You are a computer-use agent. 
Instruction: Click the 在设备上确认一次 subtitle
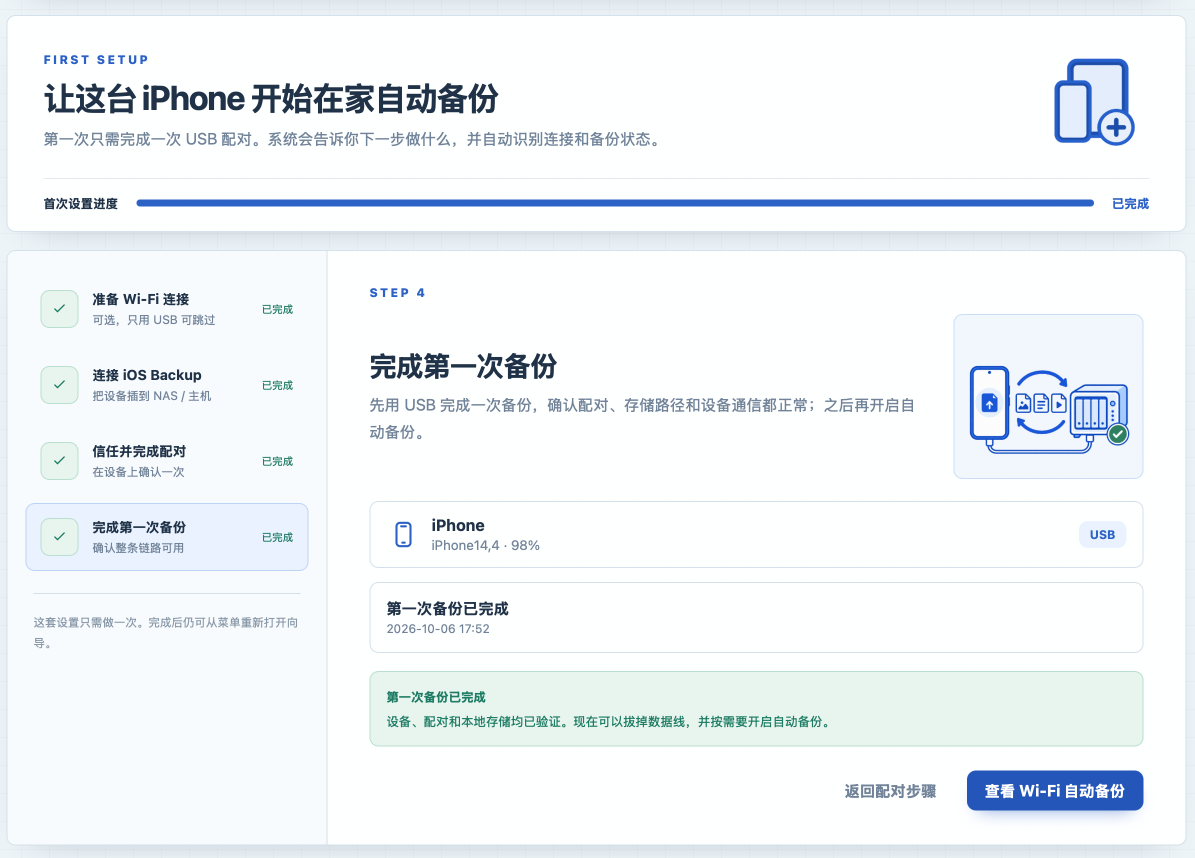click(x=139, y=472)
